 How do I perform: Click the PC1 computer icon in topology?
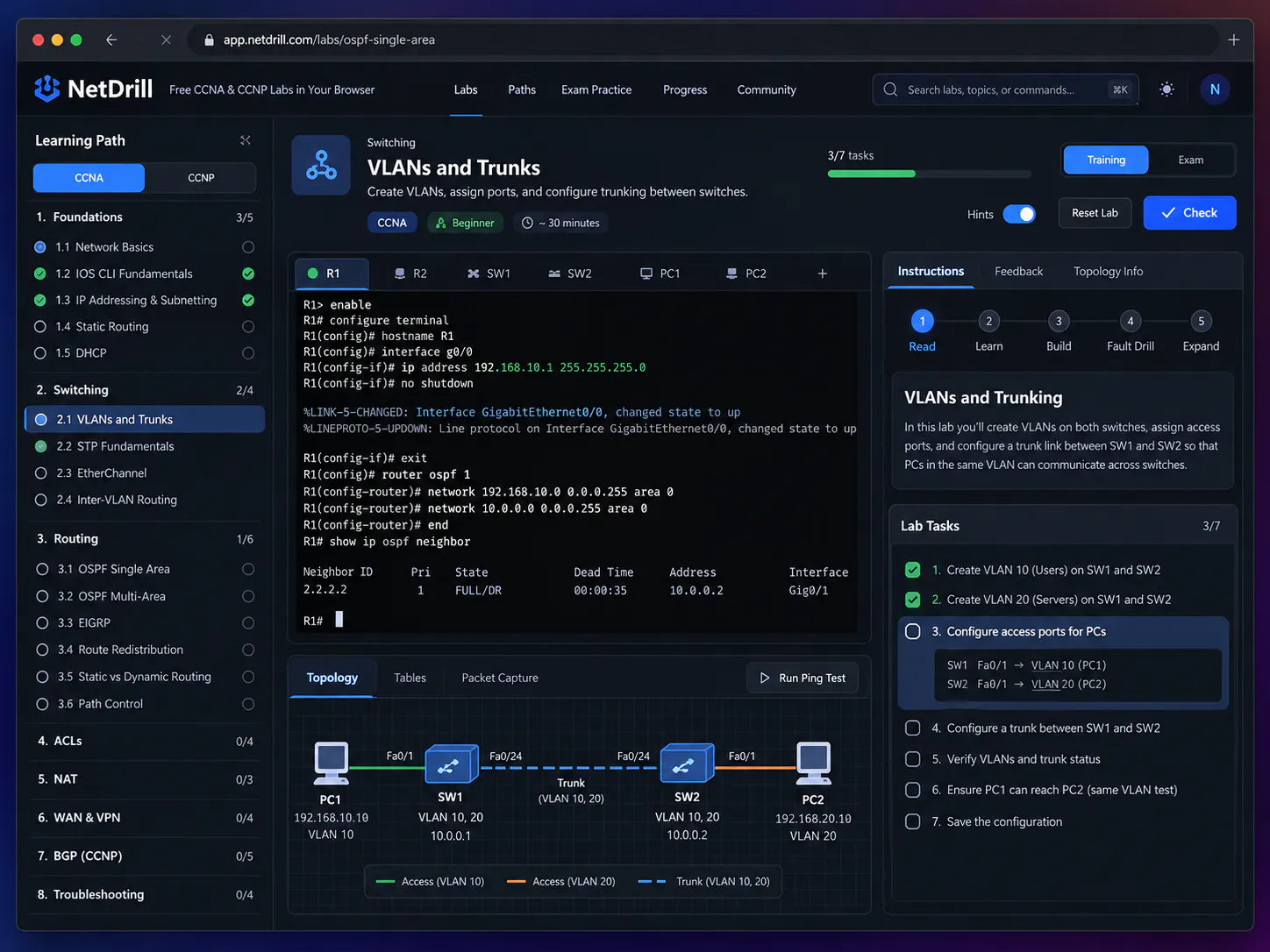coord(332,764)
